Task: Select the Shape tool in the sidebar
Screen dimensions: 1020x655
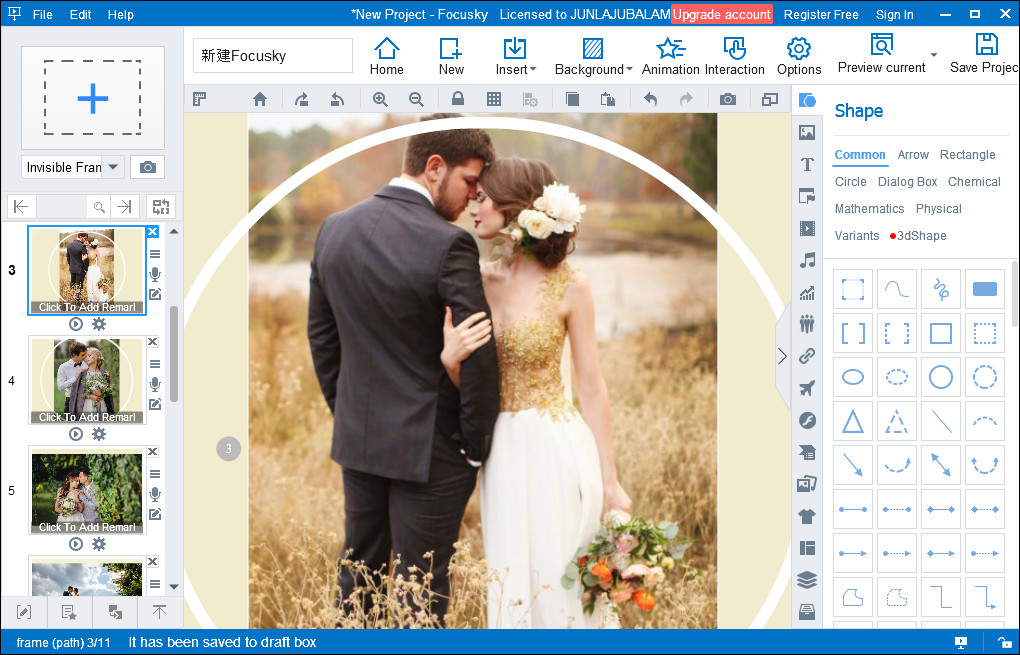Action: coord(807,100)
